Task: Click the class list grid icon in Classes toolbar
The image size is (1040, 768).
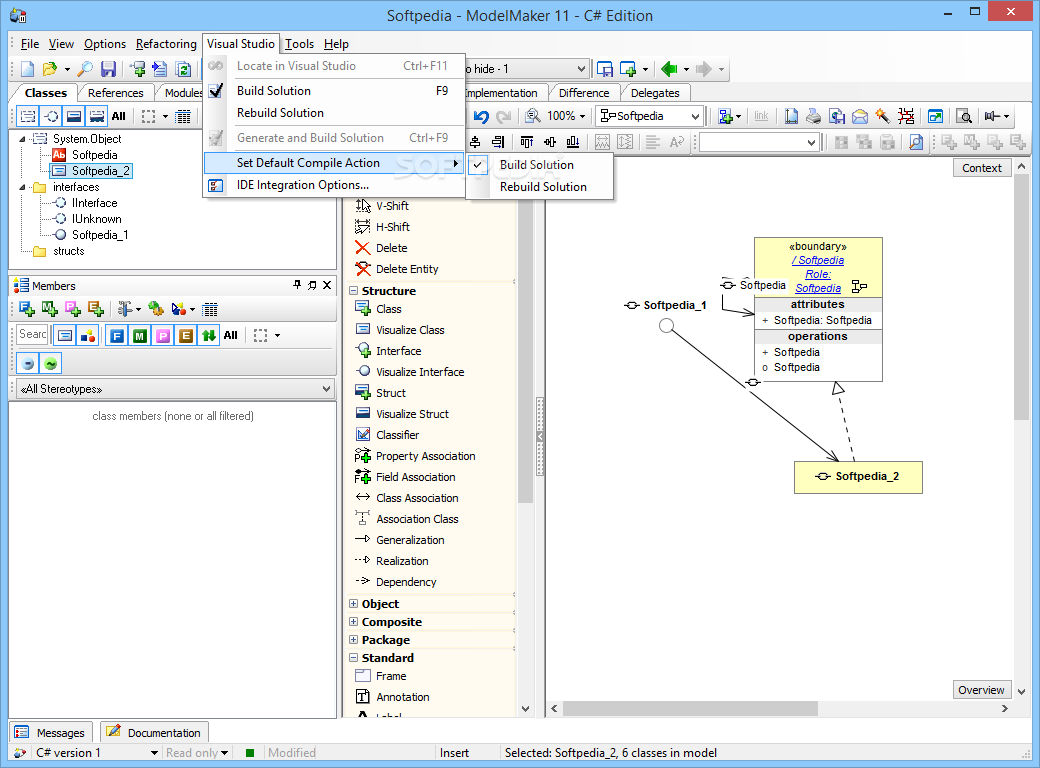Action: point(183,117)
